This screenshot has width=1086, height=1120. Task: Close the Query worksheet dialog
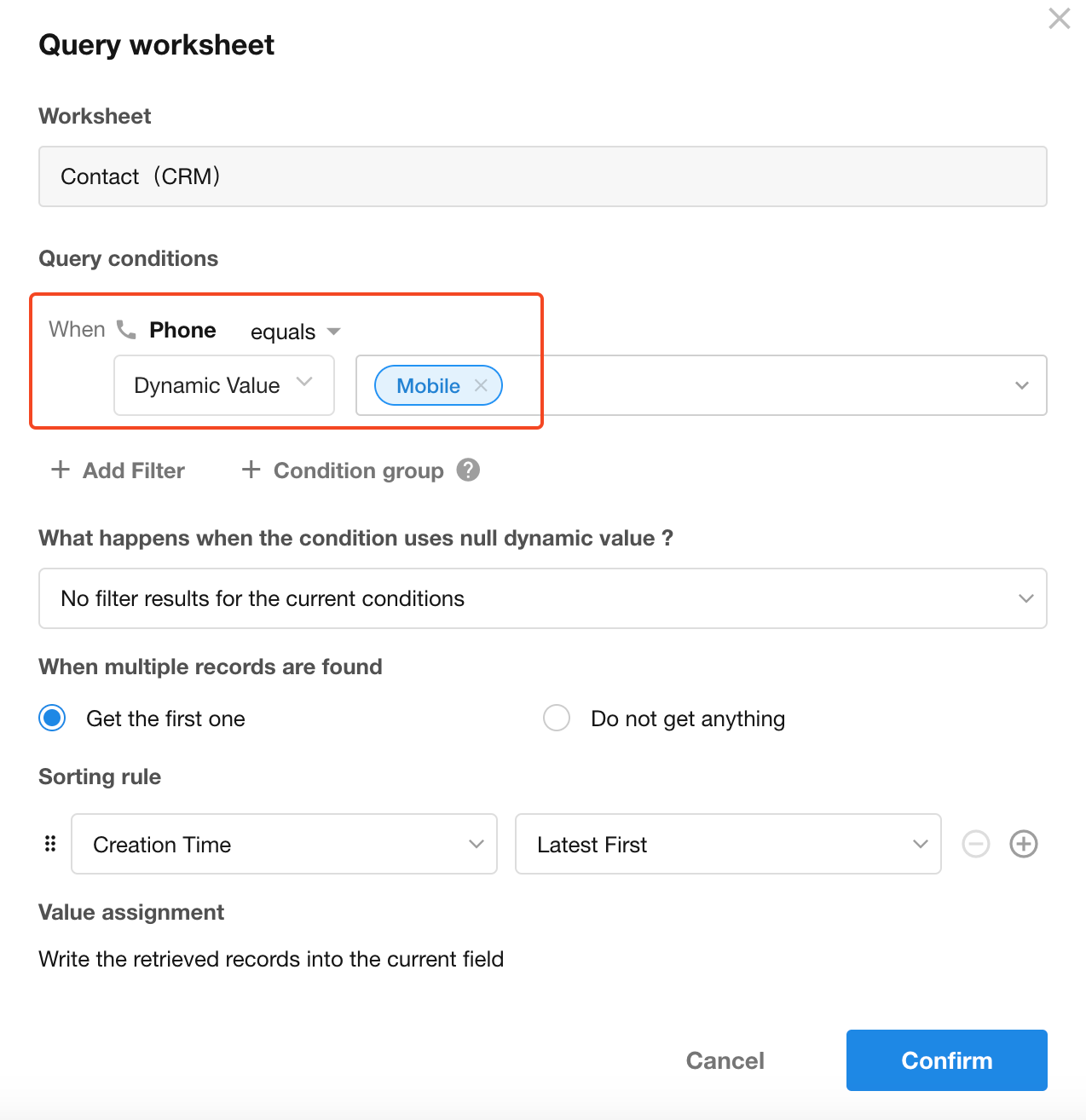pyautogui.click(x=1059, y=19)
